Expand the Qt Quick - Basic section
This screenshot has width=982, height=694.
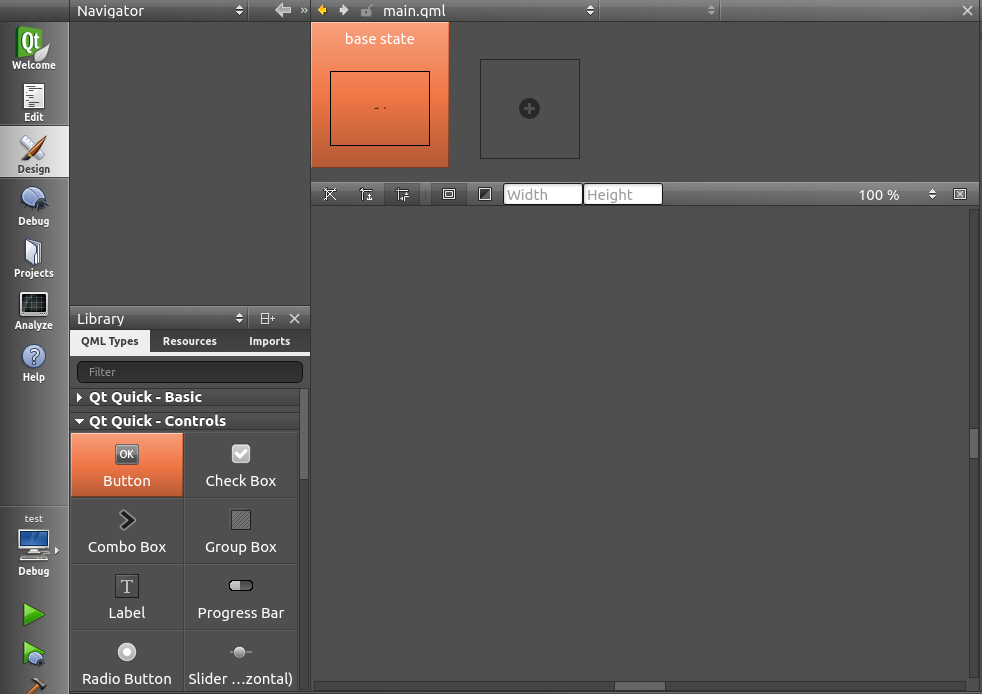point(80,397)
